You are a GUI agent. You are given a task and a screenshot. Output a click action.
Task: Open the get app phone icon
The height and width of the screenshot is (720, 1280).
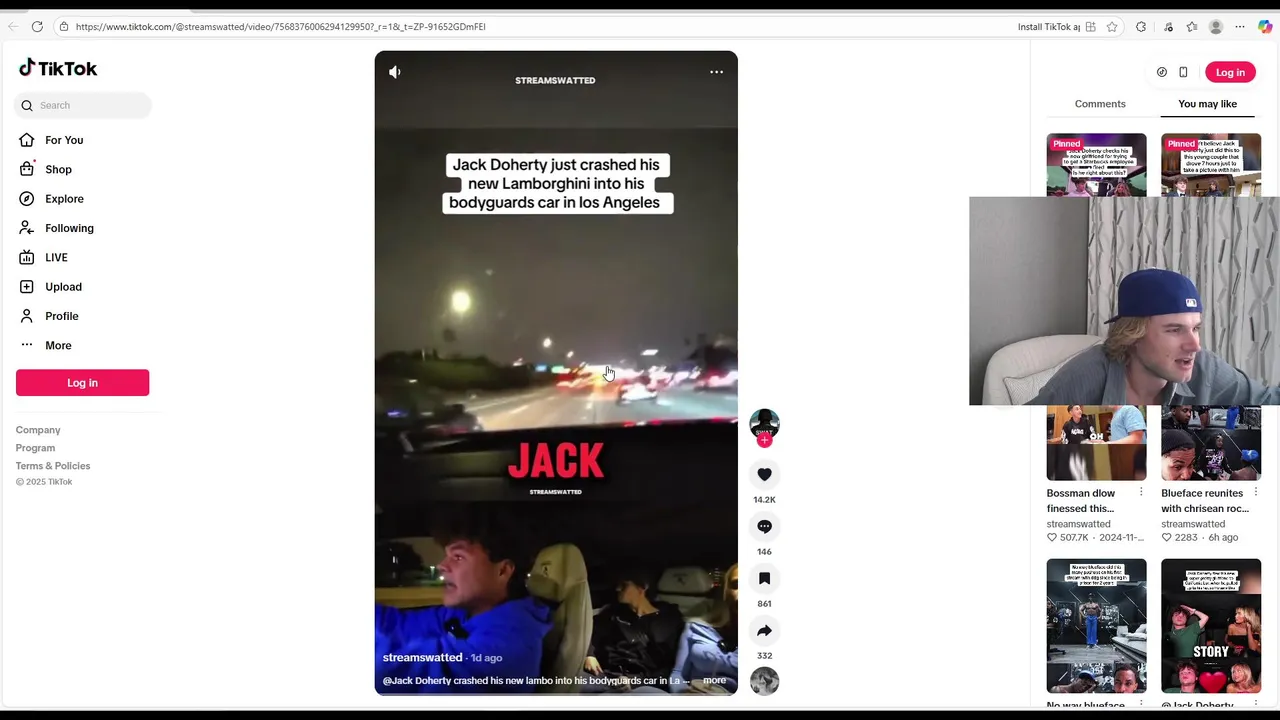[x=1183, y=72]
